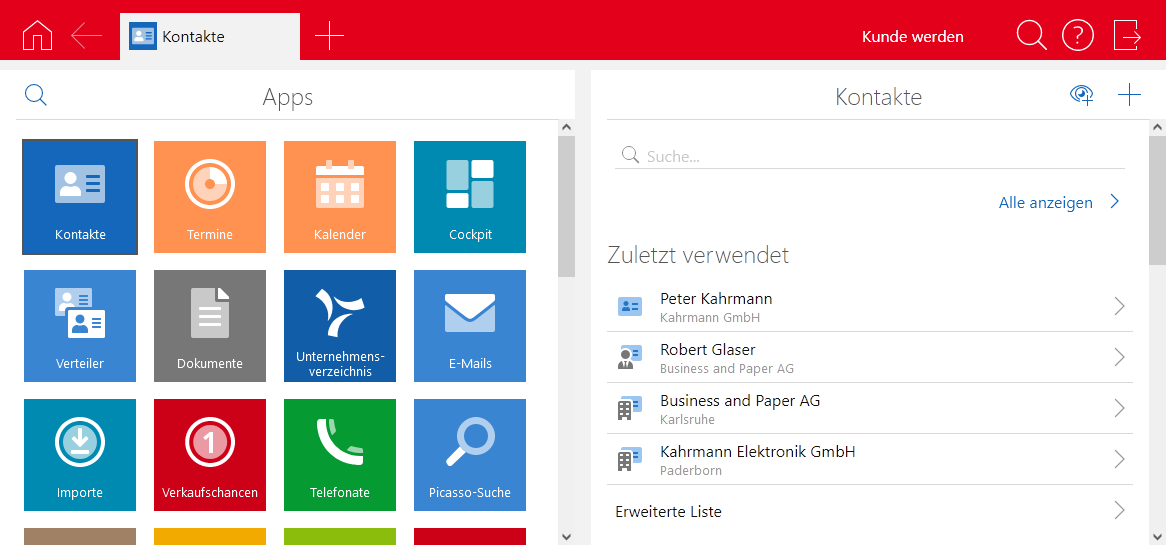Click the Suche contact search field
Screen dimensions: 1166x545
(880, 156)
